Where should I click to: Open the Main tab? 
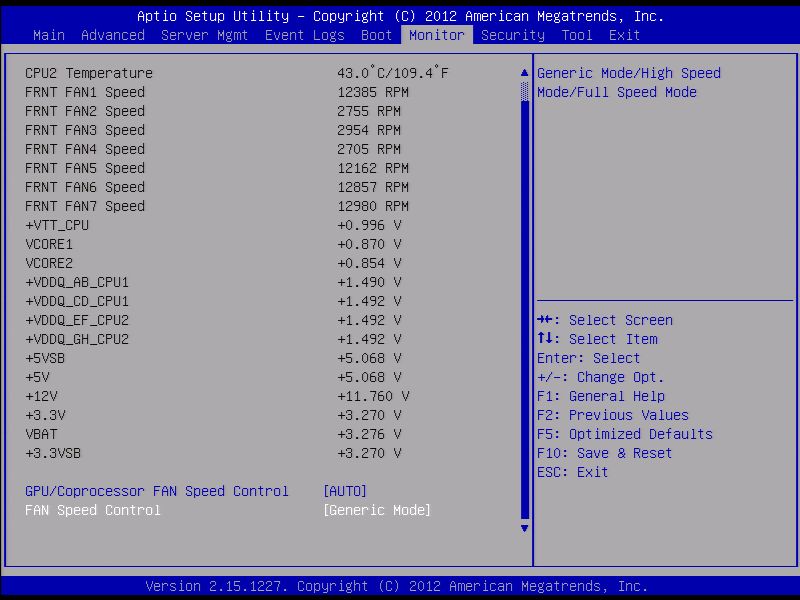pos(49,35)
